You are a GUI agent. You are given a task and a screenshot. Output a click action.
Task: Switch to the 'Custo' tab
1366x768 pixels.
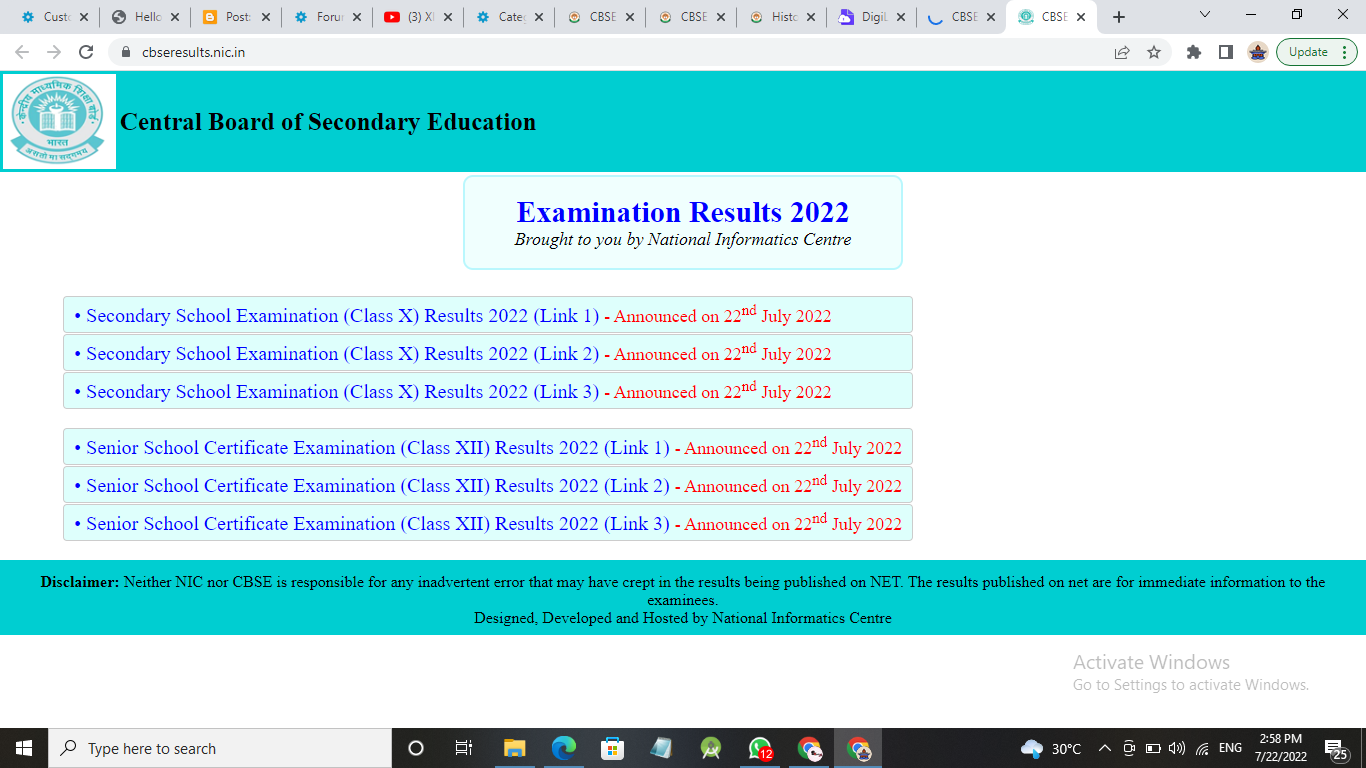point(55,17)
